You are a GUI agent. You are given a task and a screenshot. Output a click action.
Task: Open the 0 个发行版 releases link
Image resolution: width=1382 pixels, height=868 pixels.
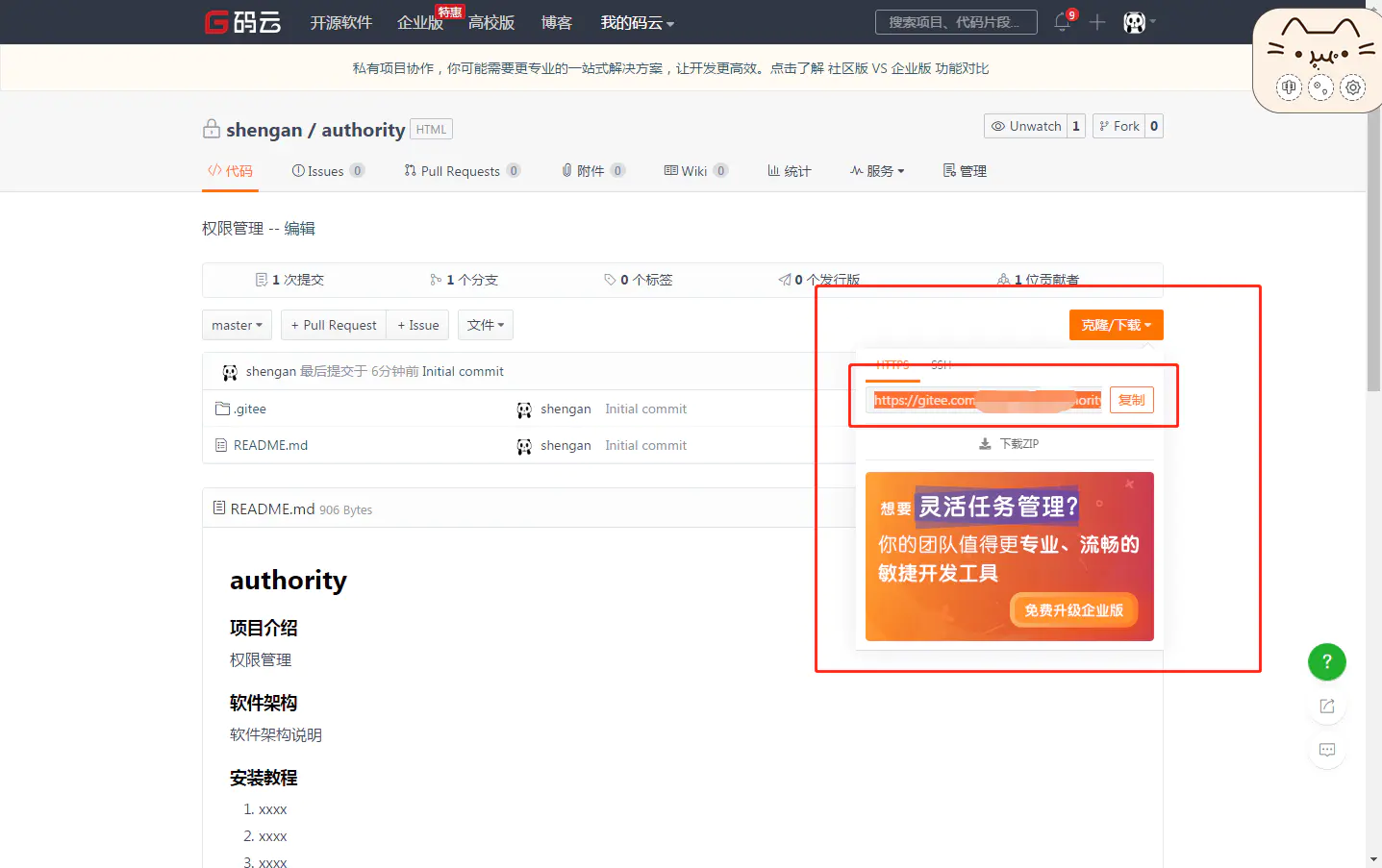tap(819, 280)
